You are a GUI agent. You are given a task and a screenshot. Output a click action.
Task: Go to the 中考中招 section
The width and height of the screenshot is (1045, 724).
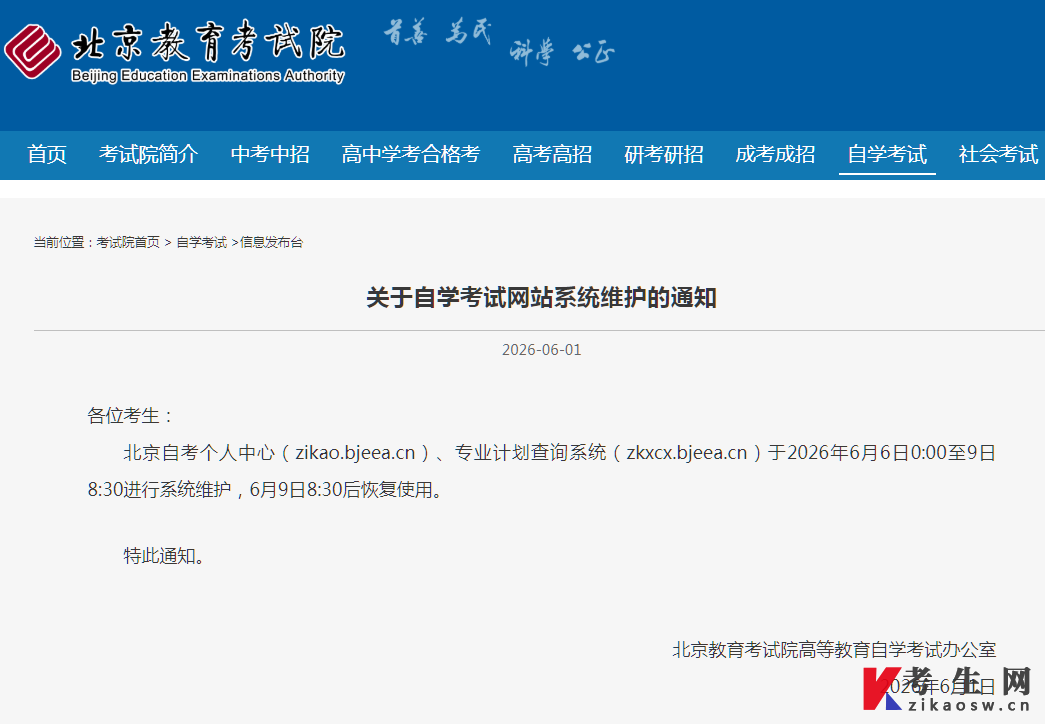[x=270, y=154]
